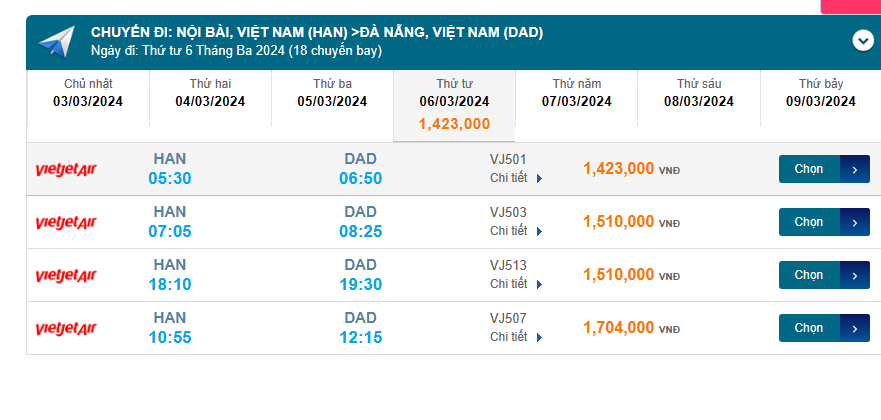This screenshot has height=420, width=881.
Task: Expand Chi tiết details for flight VJ501
Action: coord(516,178)
